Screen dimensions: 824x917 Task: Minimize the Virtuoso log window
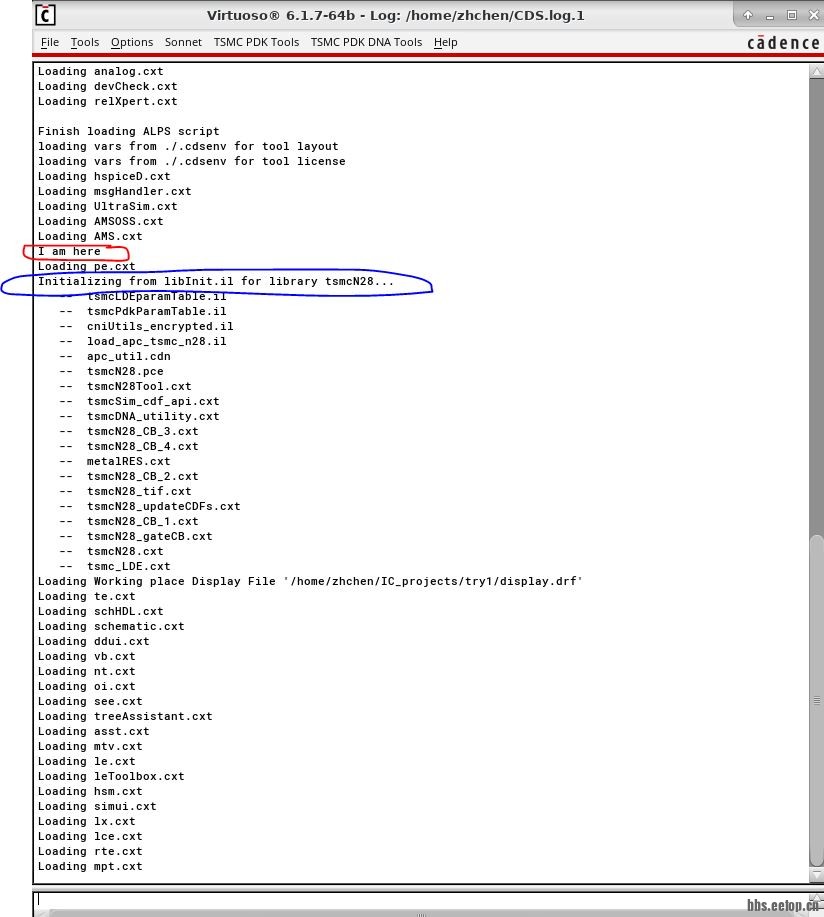(x=769, y=15)
